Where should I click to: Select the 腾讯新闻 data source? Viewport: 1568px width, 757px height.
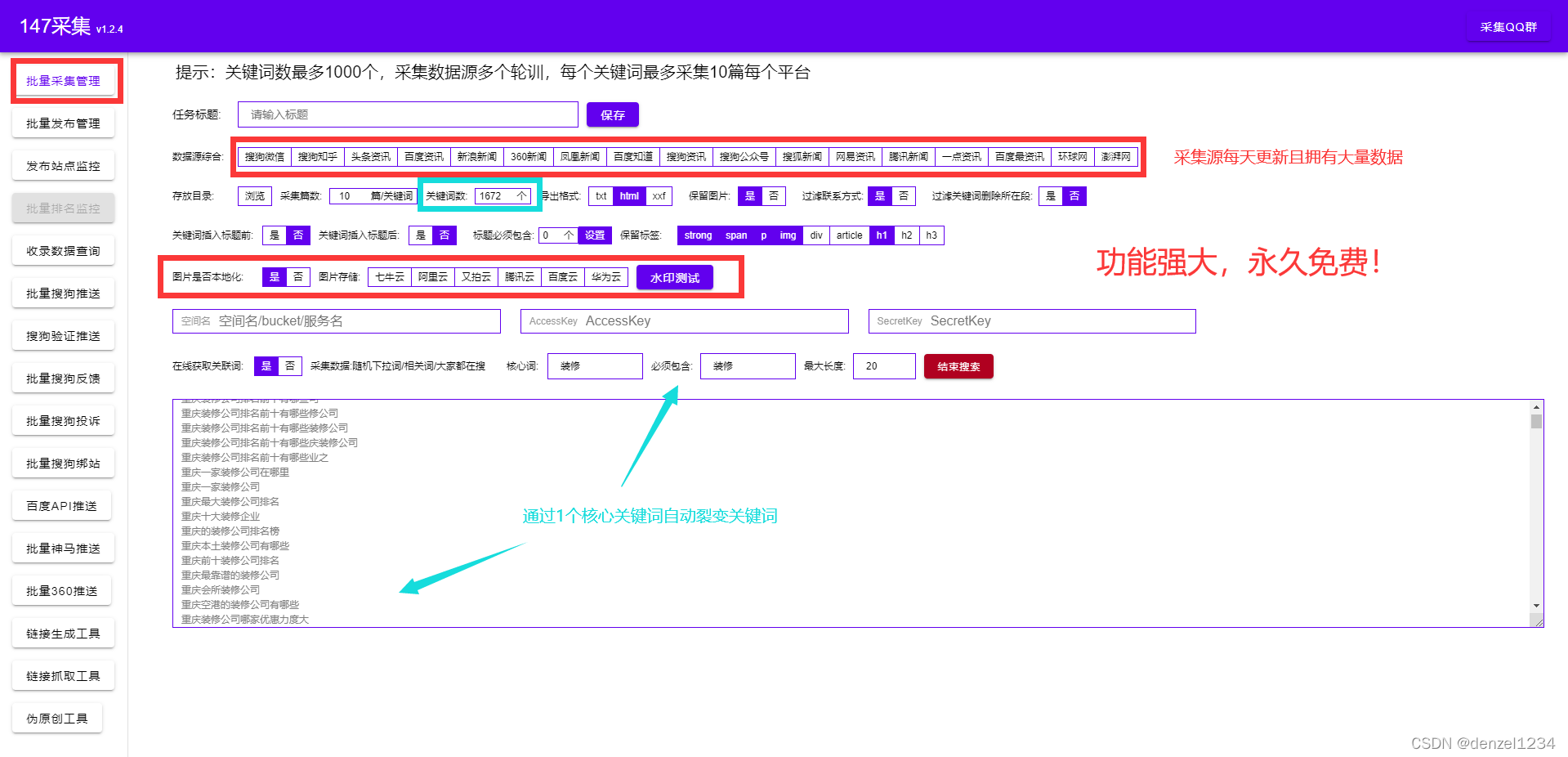pos(908,156)
